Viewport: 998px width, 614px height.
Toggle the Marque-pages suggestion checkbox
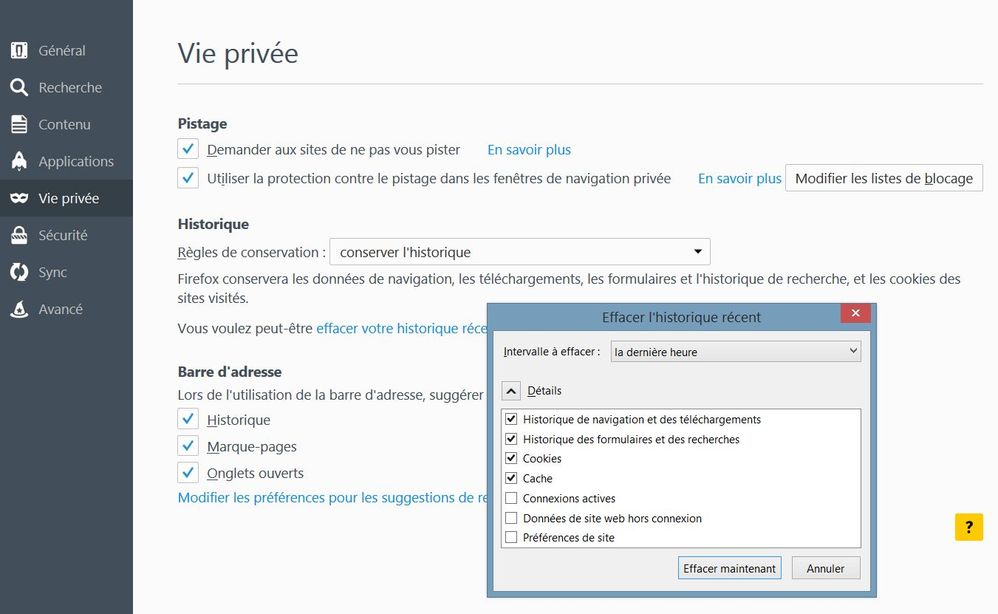(x=188, y=446)
